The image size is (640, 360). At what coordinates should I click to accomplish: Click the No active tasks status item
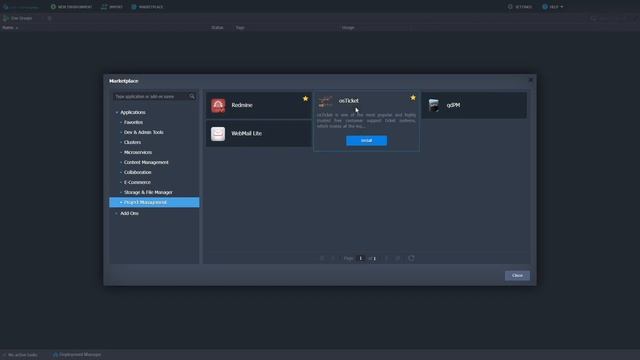pyautogui.click(x=20, y=355)
